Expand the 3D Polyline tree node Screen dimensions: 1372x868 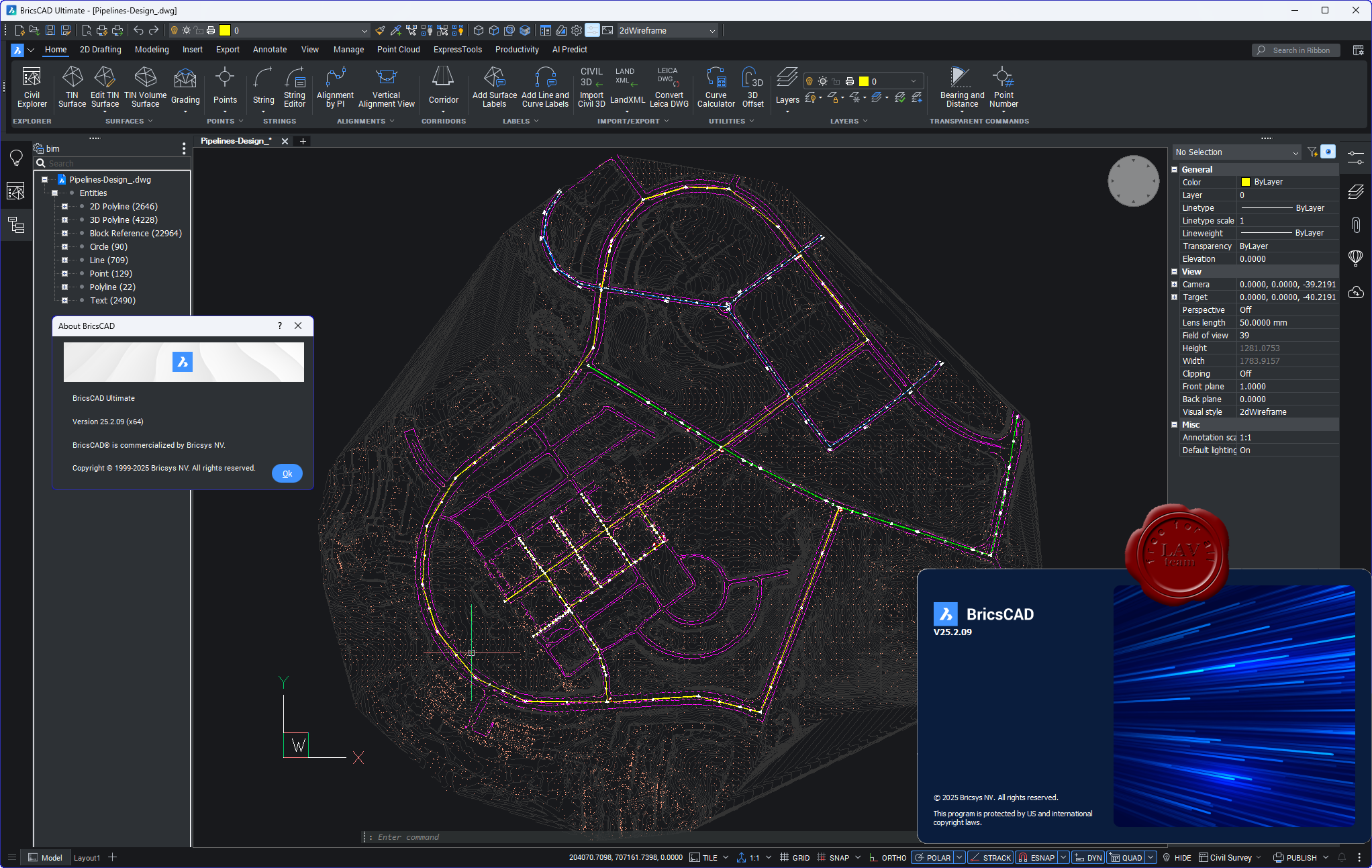click(x=65, y=220)
